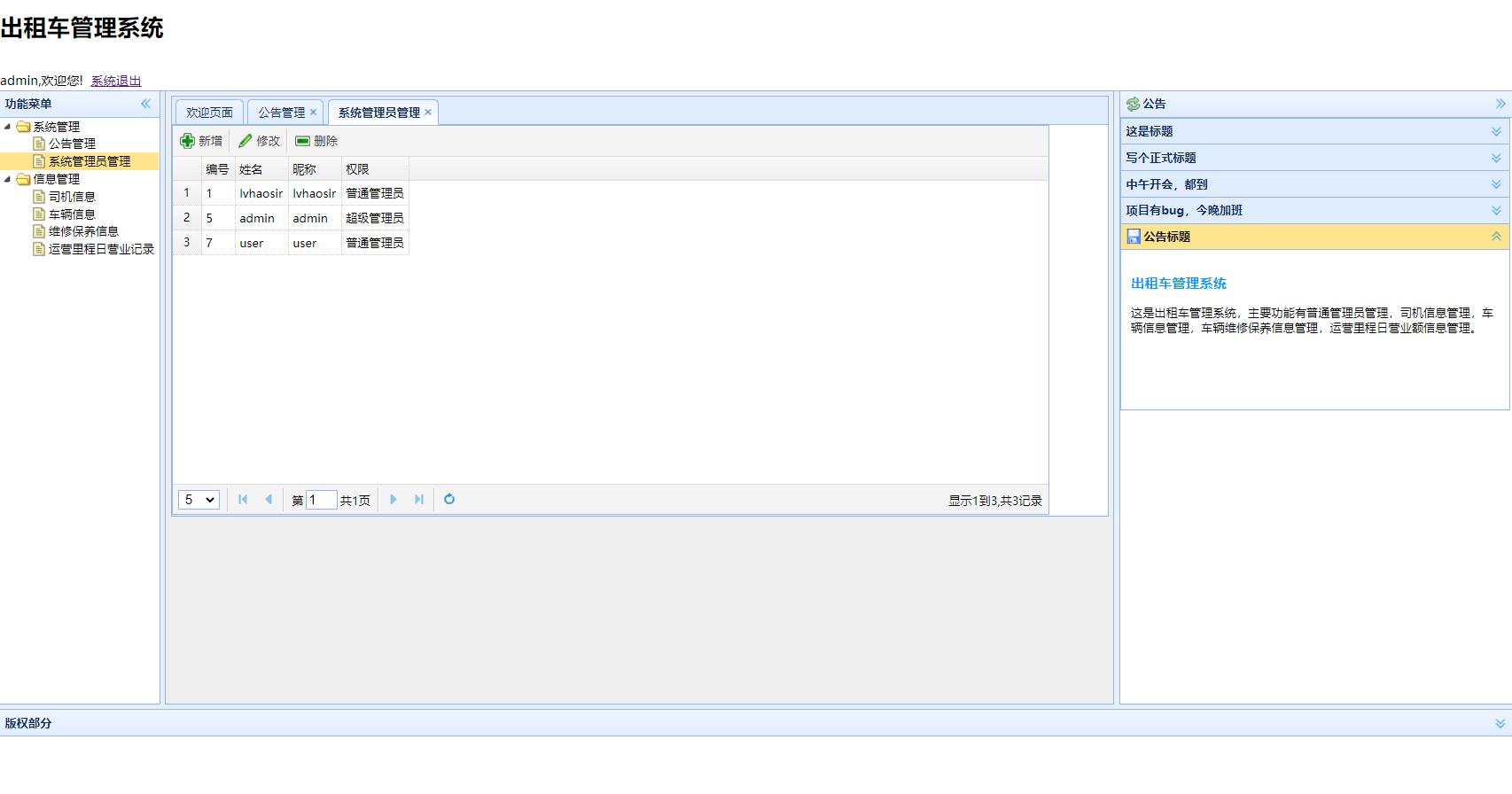Click the 这是标题 announcement title

pyautogui.click(x=1150, y=131)
